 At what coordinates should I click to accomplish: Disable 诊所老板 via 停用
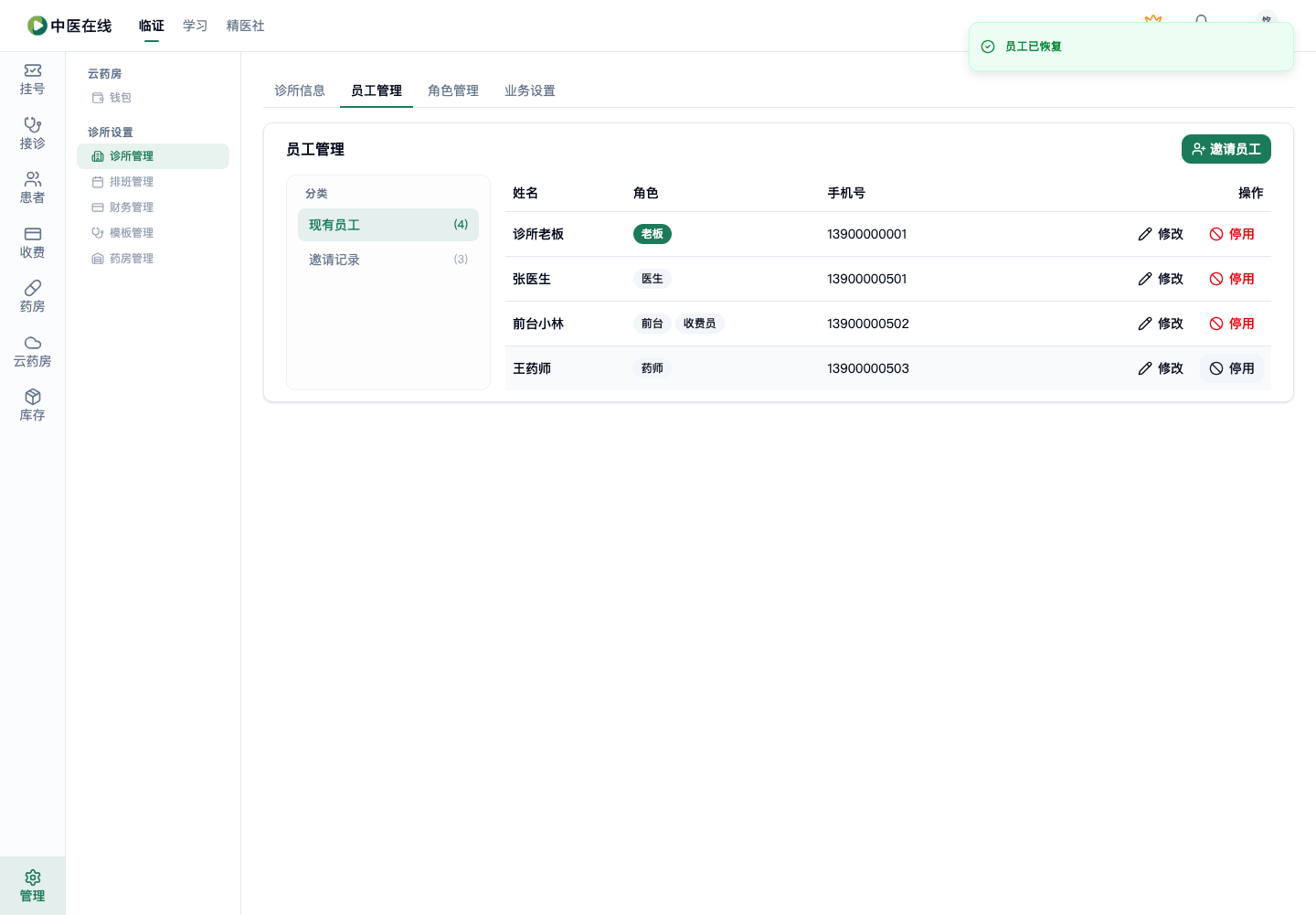coord(1232,234)
